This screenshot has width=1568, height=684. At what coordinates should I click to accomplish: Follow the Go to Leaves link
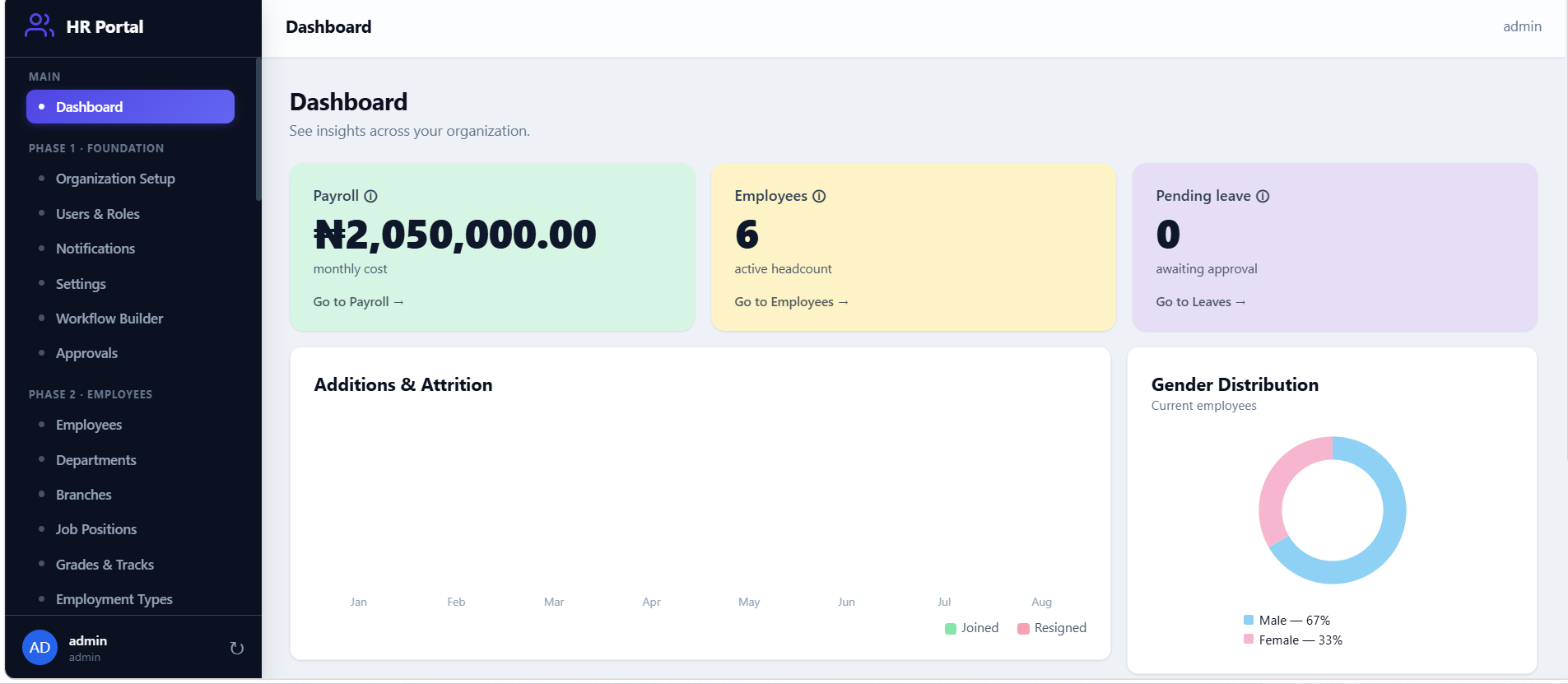tap(1200, 302)
